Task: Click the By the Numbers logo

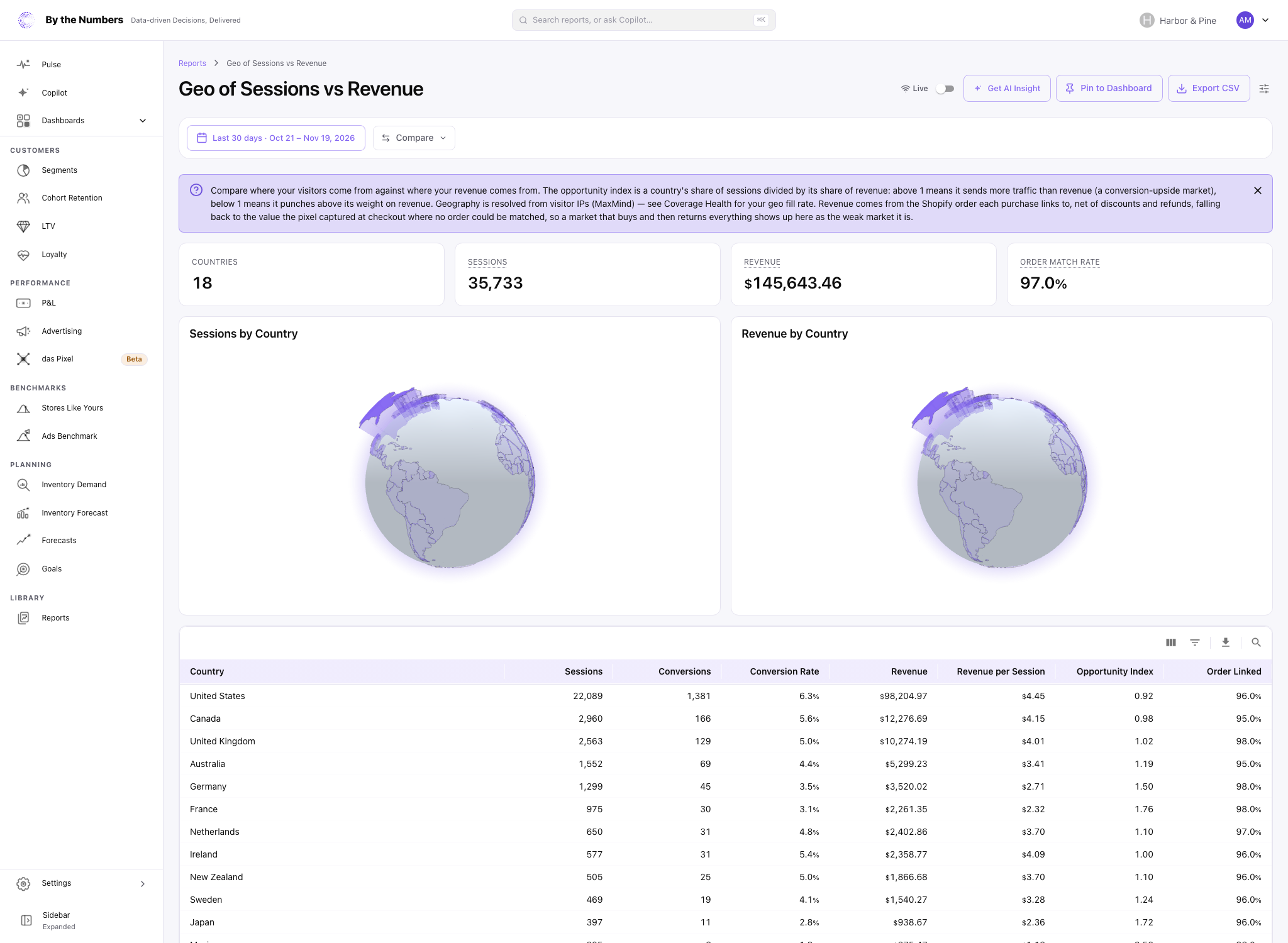Action: pyautogui.click(x=26, y=20)
